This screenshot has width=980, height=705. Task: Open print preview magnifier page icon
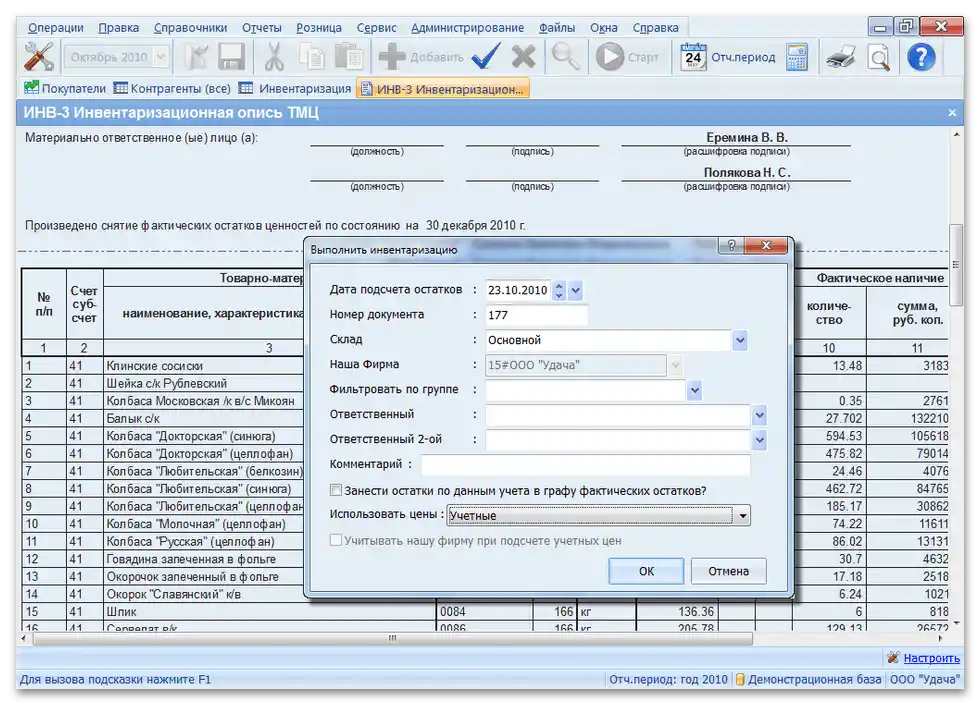coord(878,57)
